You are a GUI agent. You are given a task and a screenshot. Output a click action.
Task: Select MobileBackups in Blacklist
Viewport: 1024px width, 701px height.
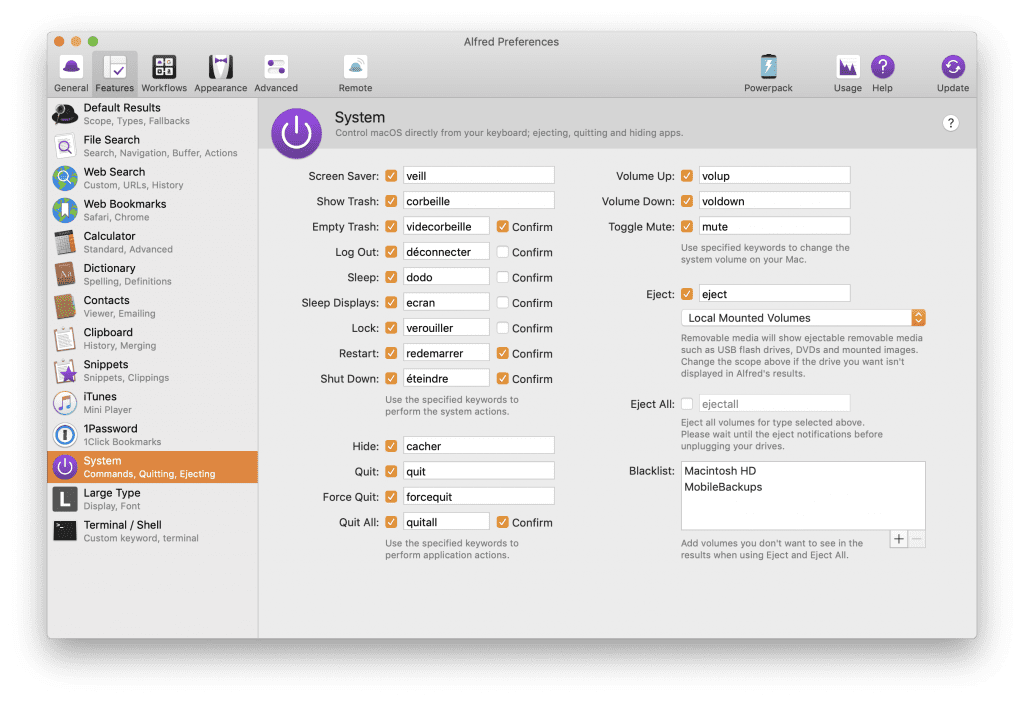pyautogui.click(x=723, y=487)
